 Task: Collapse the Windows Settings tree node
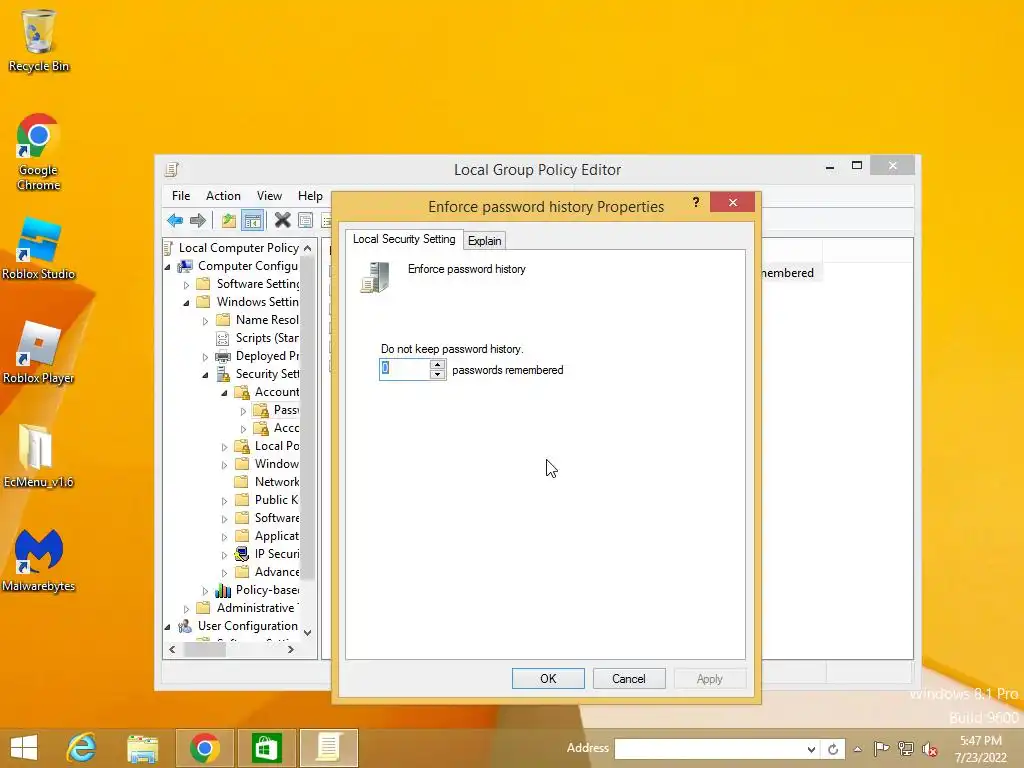187,302
